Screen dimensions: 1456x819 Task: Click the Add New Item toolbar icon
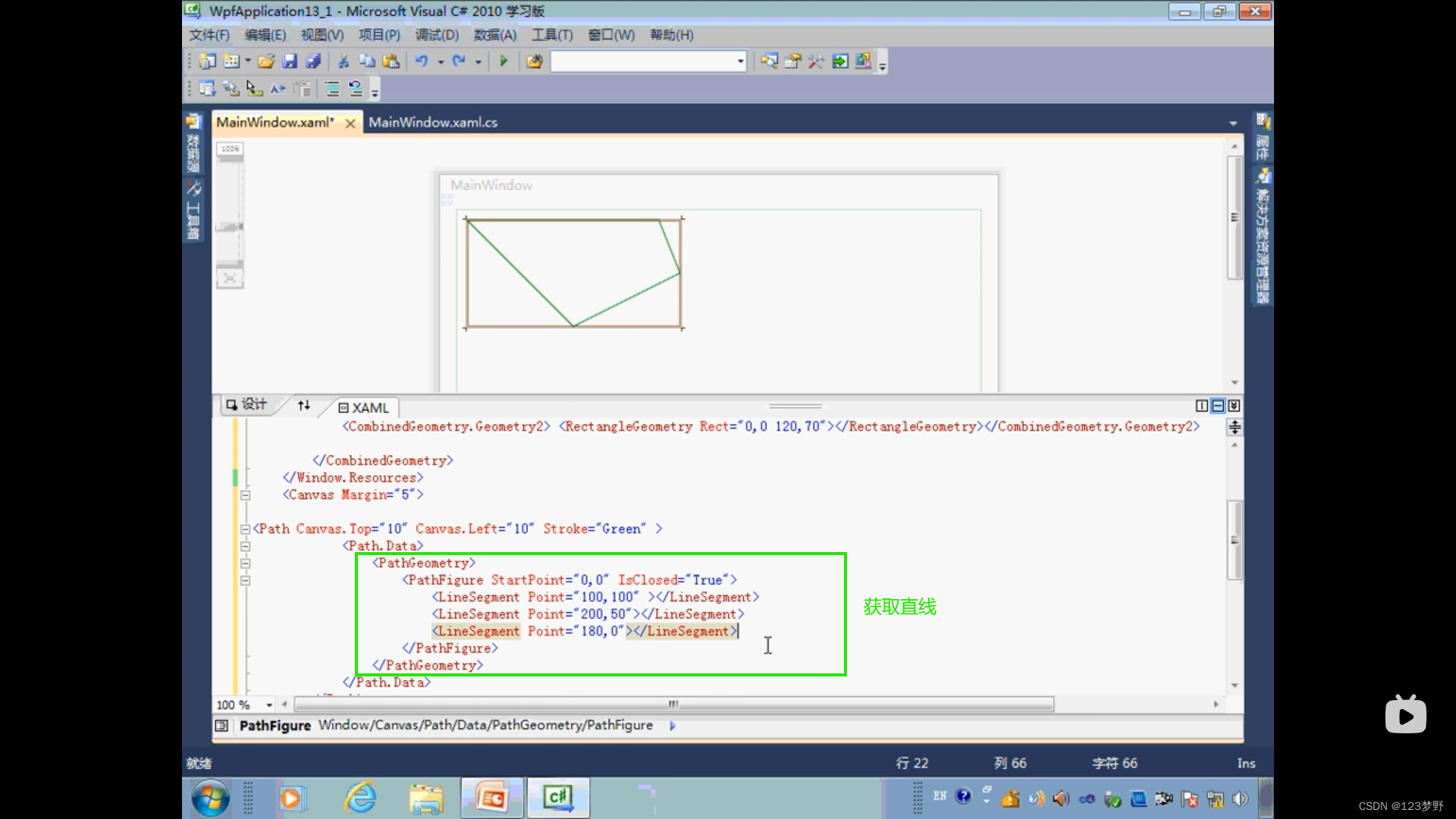[x=232, y=61]
